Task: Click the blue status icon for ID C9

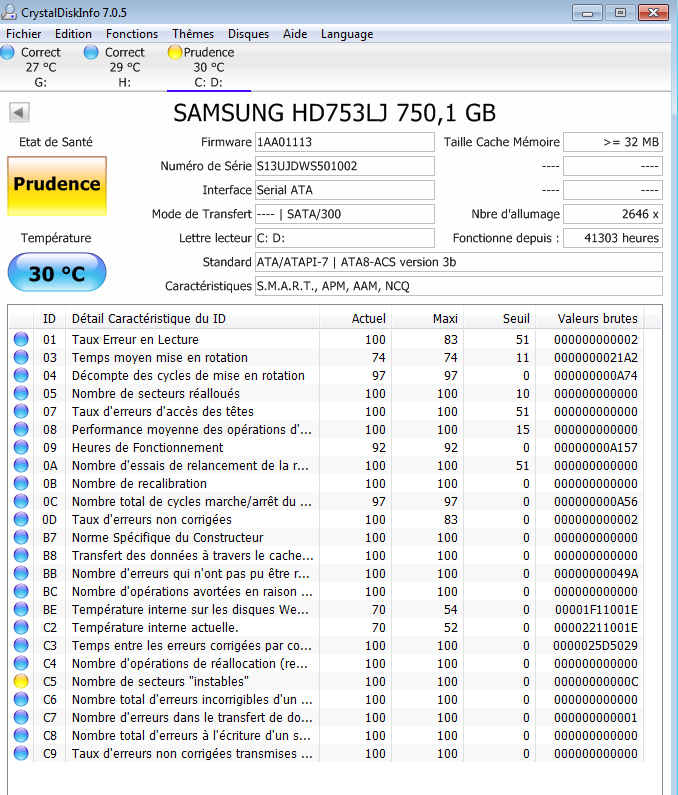Action: click(x=21, y=753)
